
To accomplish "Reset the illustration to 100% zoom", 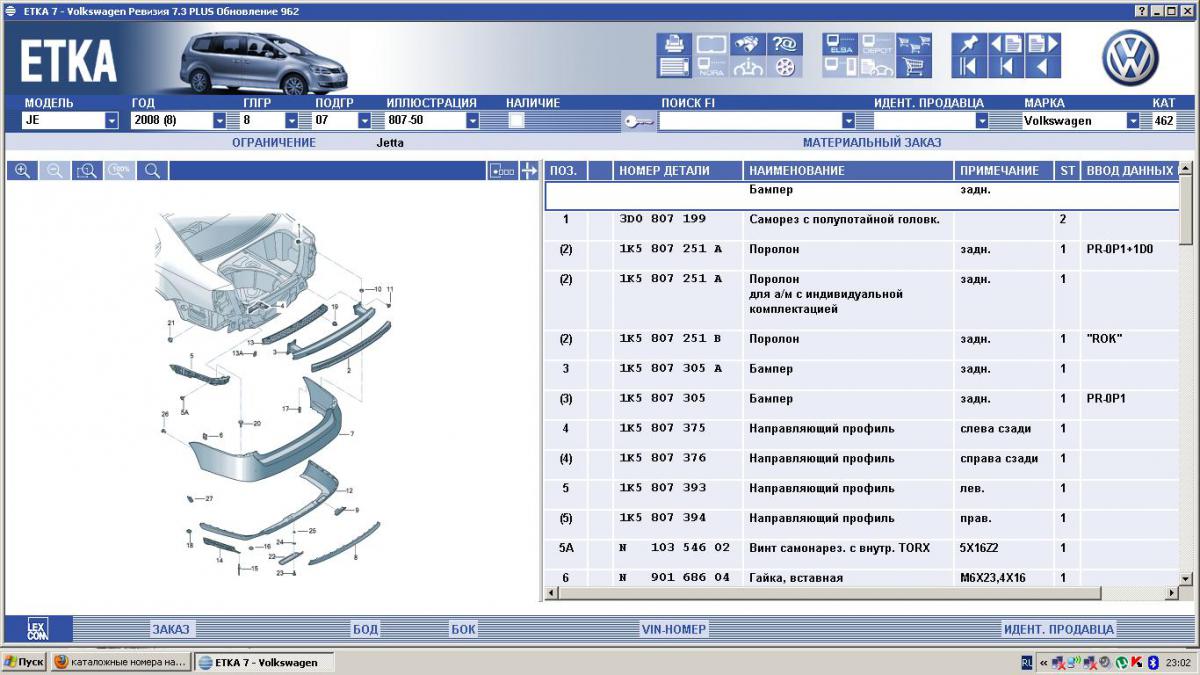I will [120, 171].
